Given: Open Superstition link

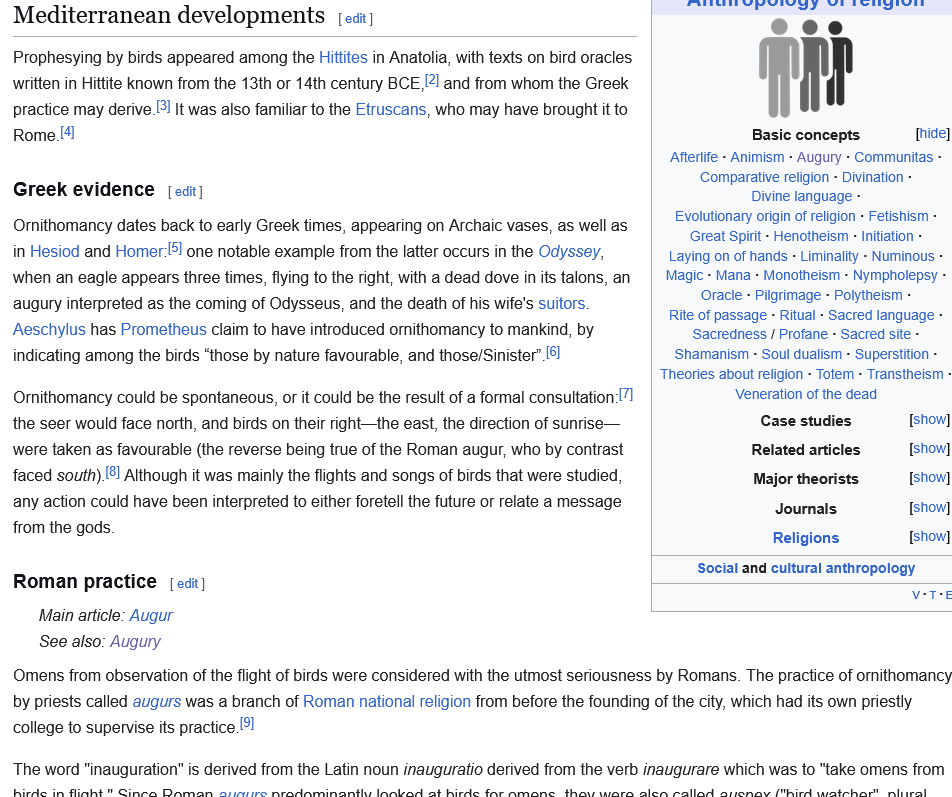Looking at the screenshot, I should tap(891, 354).
